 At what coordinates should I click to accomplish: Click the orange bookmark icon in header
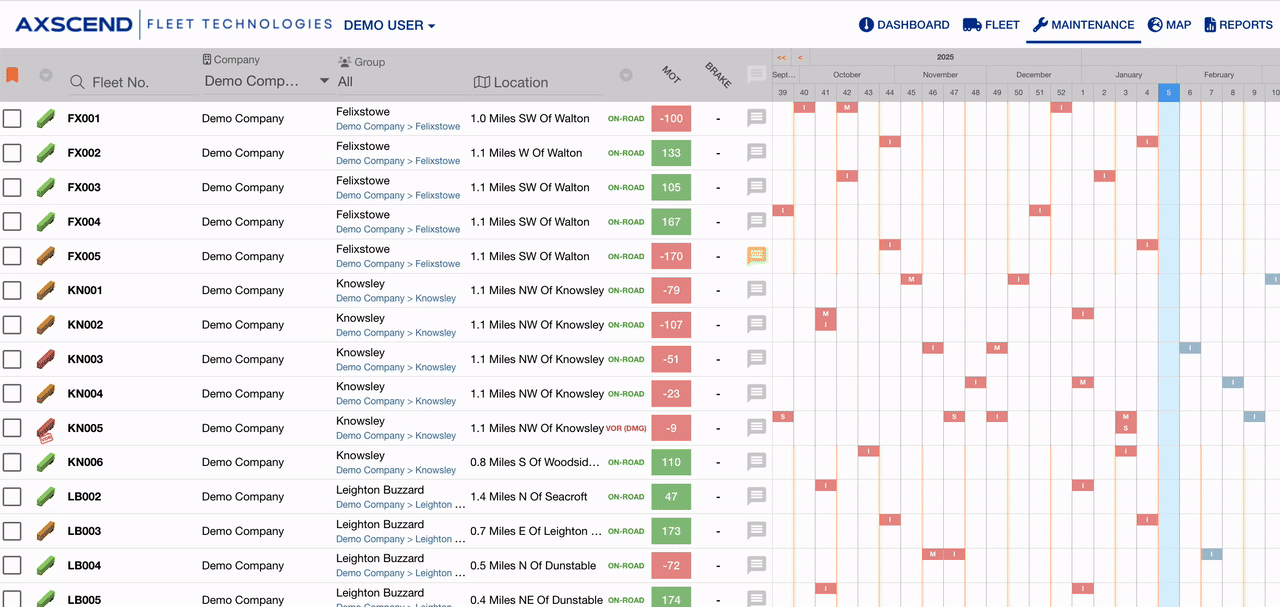tap(12, 75)
